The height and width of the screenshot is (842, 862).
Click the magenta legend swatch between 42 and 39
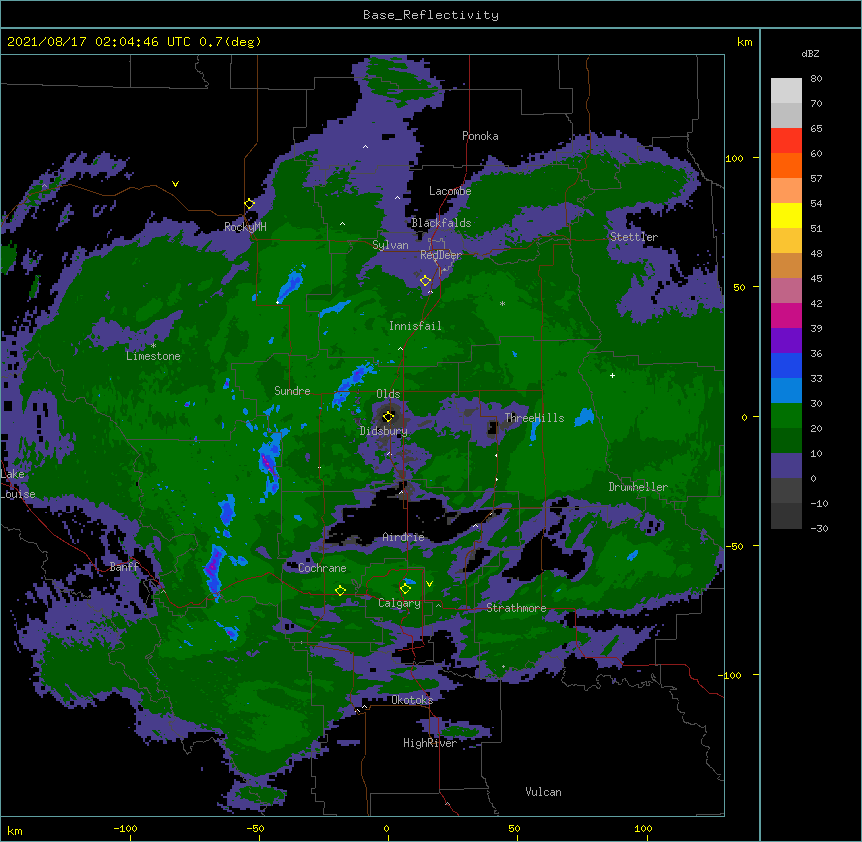tap(786, 315)
